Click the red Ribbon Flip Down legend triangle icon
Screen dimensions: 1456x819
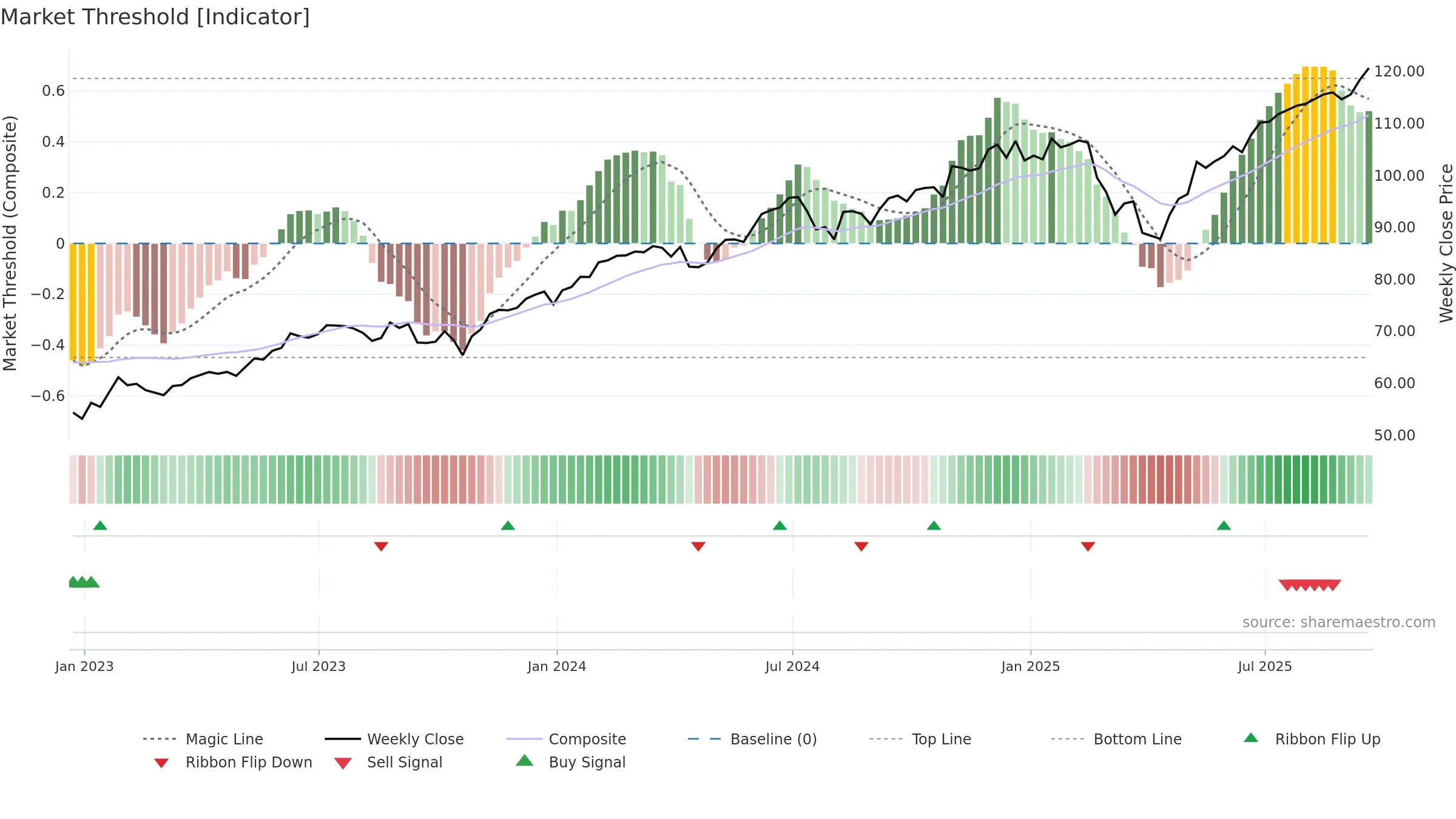(x=161, y=763)
